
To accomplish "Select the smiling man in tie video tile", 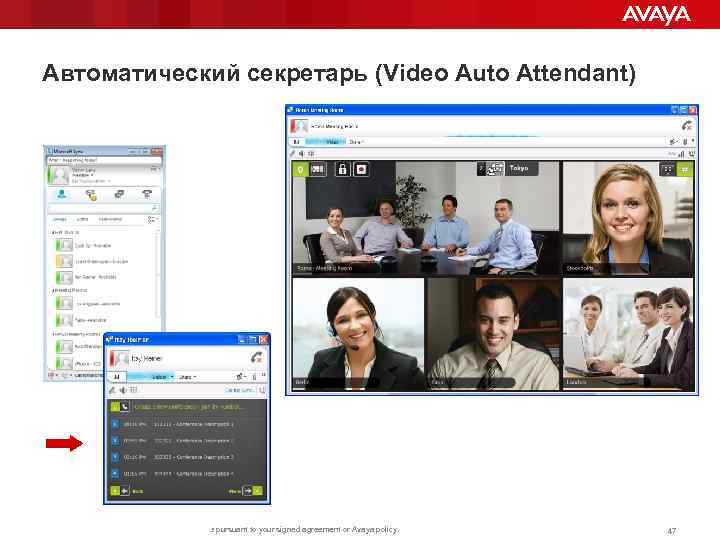I will 494,334.
